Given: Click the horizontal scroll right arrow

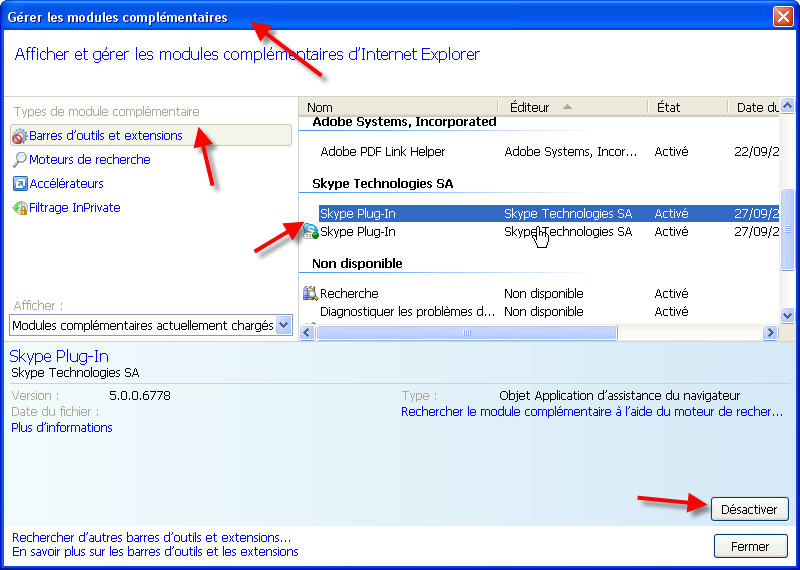Looking at the screenshot, I should (770, 333).
